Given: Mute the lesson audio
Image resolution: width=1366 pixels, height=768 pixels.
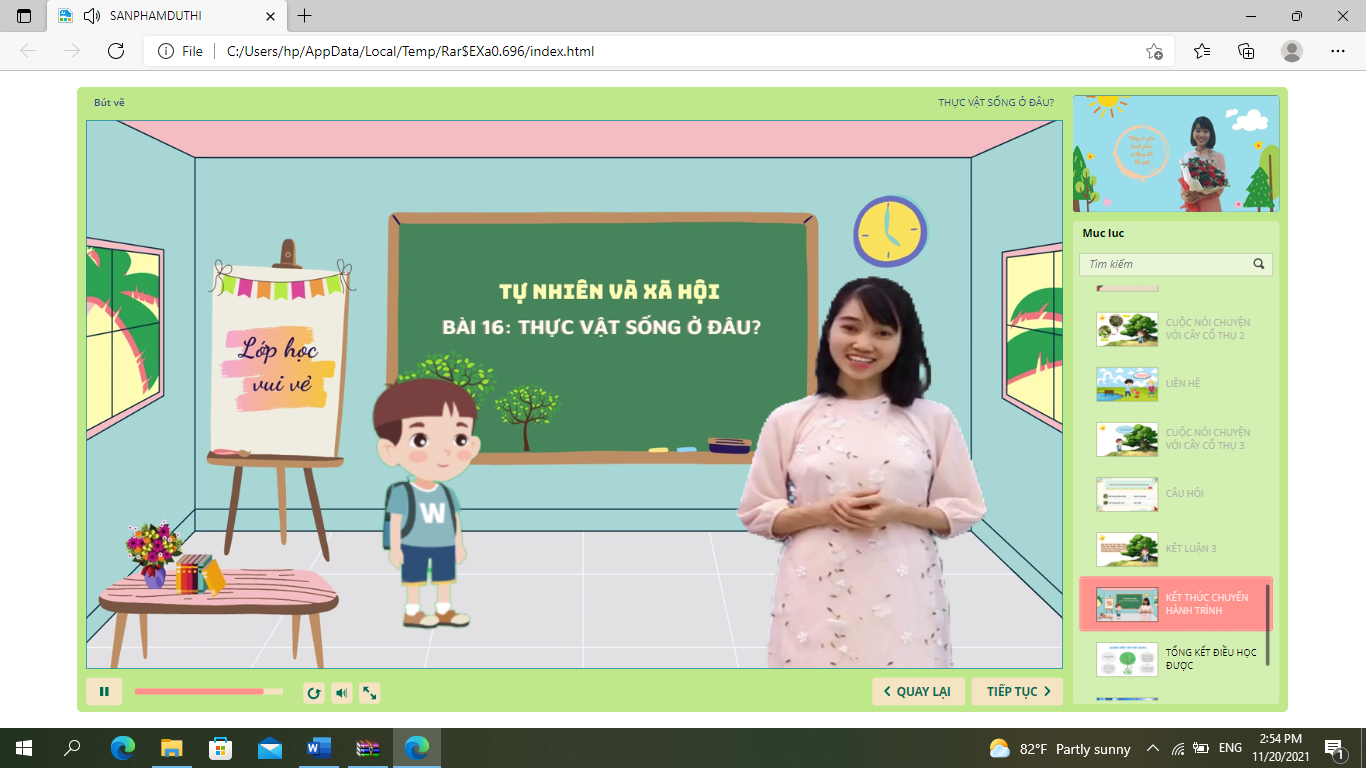Looking at the screenshot, I should pos(342,692).
